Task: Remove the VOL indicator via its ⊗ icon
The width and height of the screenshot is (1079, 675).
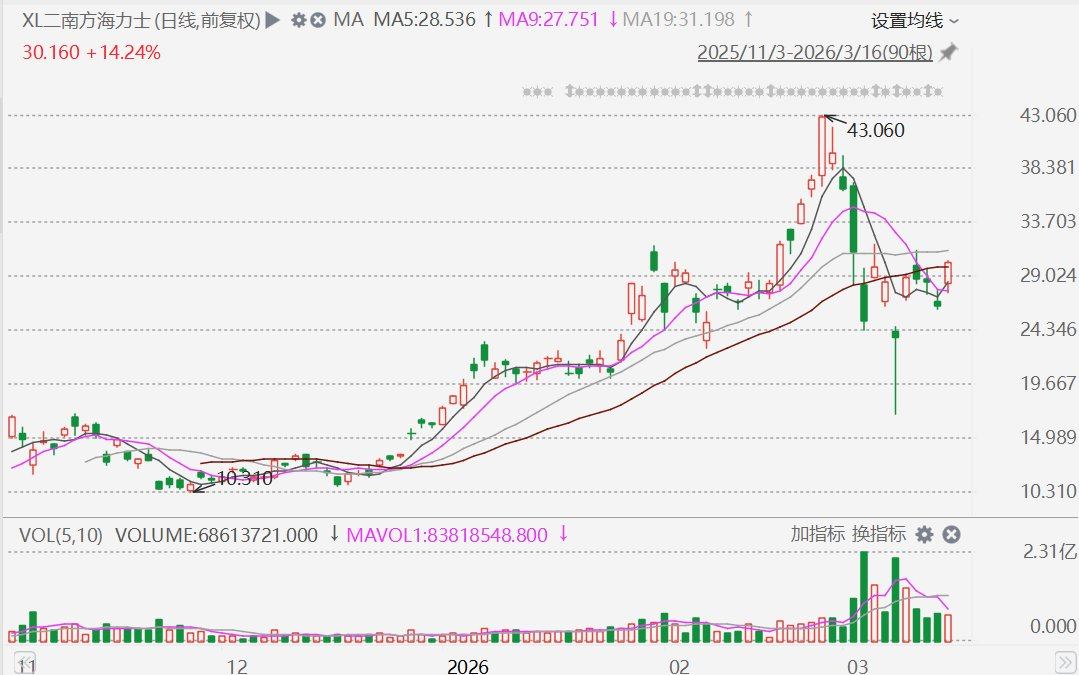Action: (x=951, y=535)
